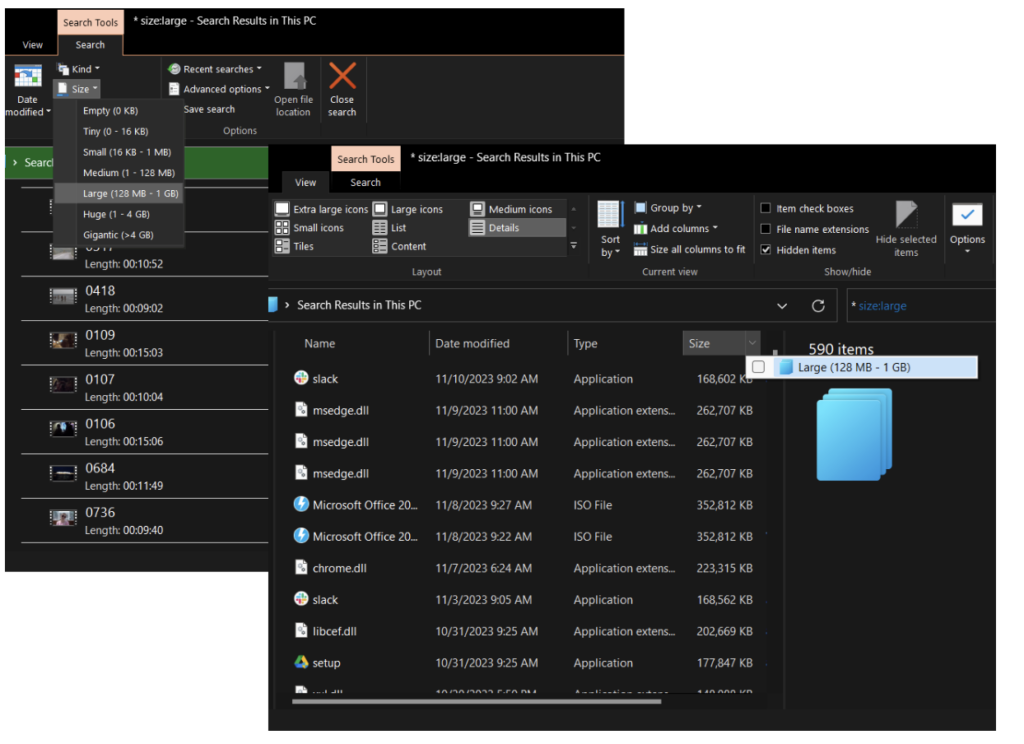The height and width of the screenshot is (744, 1024).
Task: Click Save search
Action: [208, 109]
